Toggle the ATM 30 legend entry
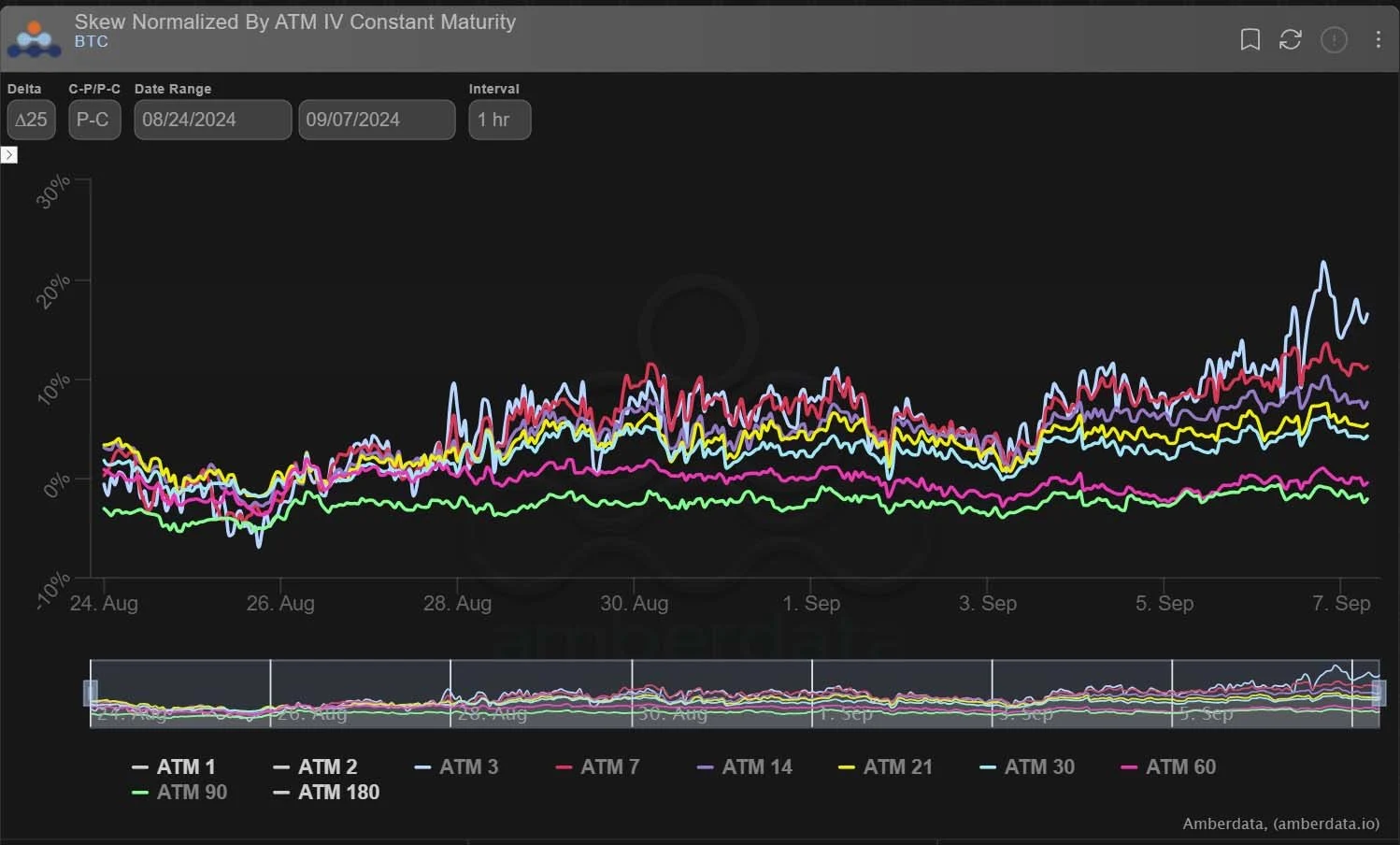This screenshot has width=1400, height=845. pos(1027,766)
